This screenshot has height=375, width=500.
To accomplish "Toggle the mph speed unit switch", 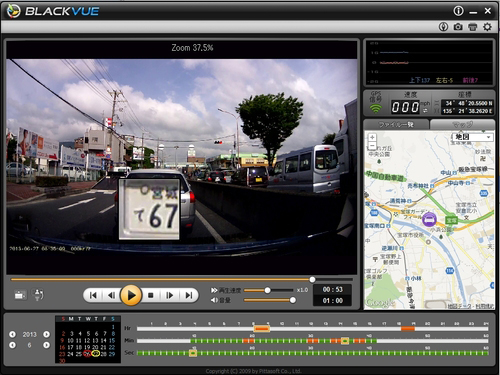I will coord(425,111).
